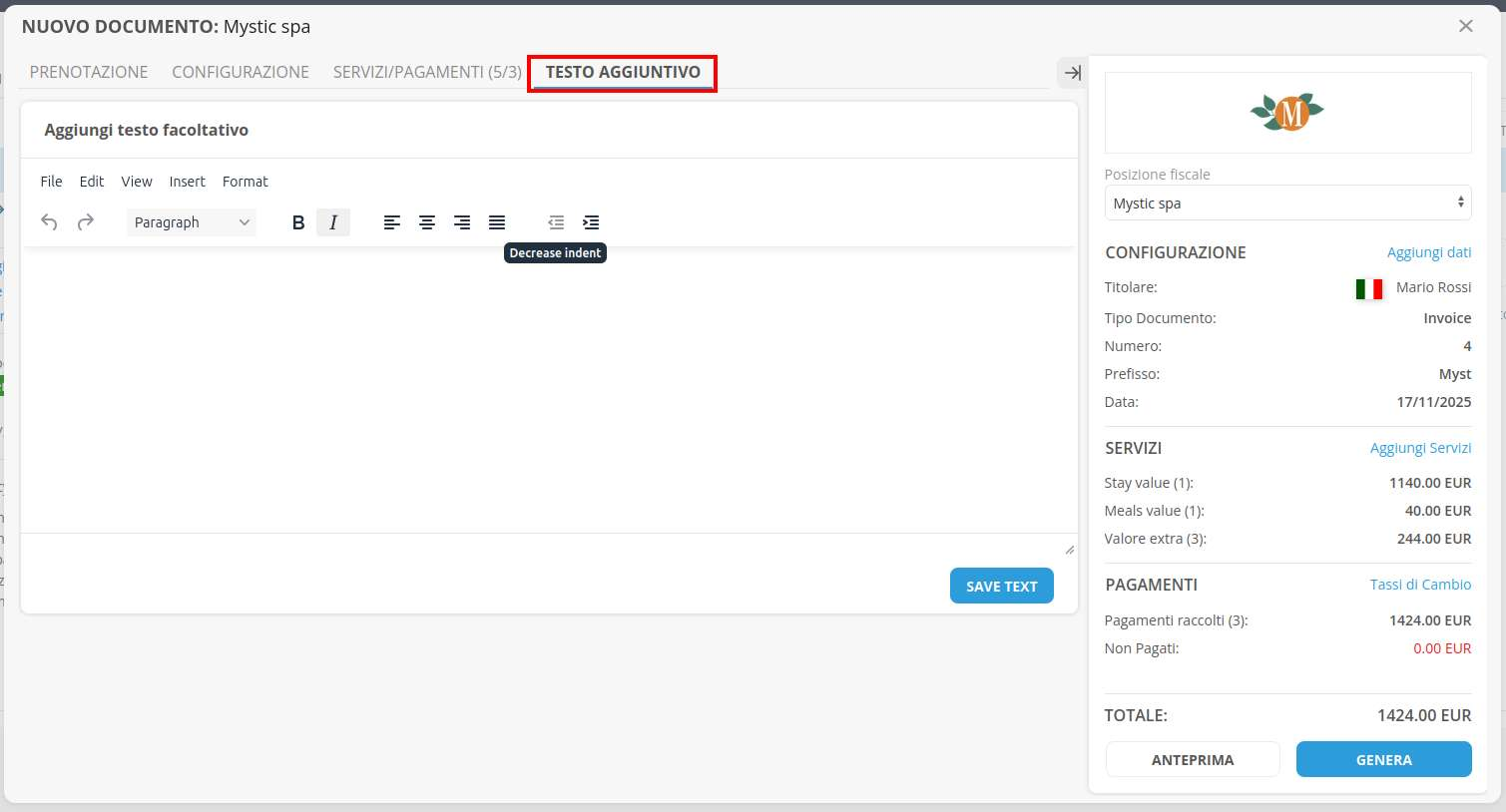Viewport: 1506px width, 812px height.
Task: Click the Decrease indent icon
Action: coord(556,222)
